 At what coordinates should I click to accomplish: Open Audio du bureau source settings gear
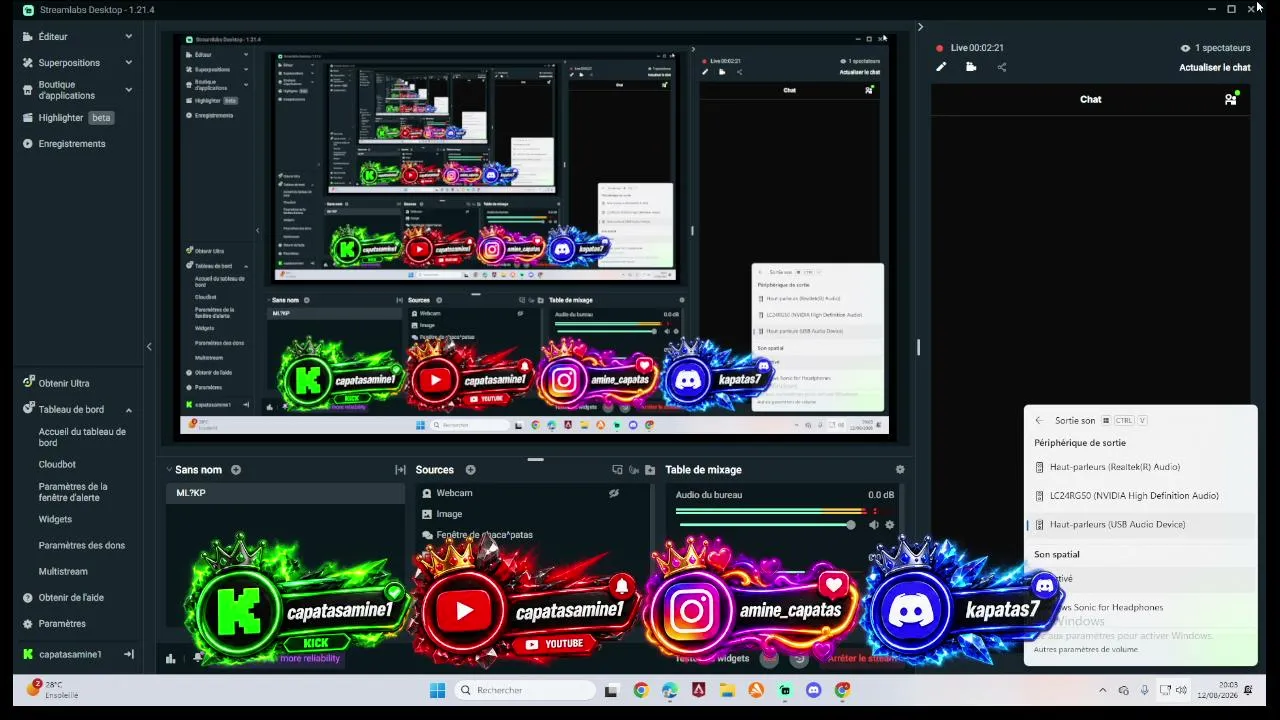coord(890,525)
